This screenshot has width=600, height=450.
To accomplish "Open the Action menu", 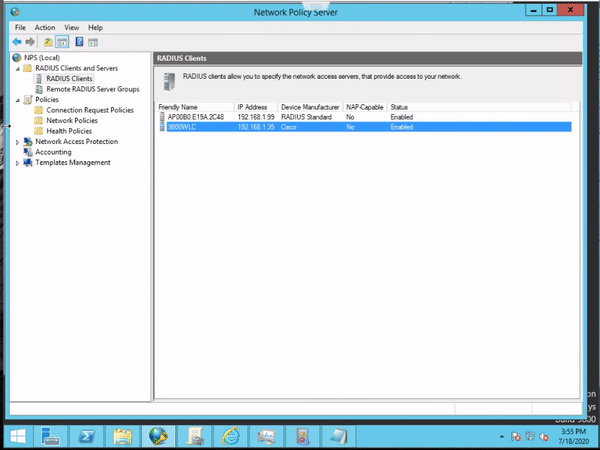I will (x=44, y=27).
